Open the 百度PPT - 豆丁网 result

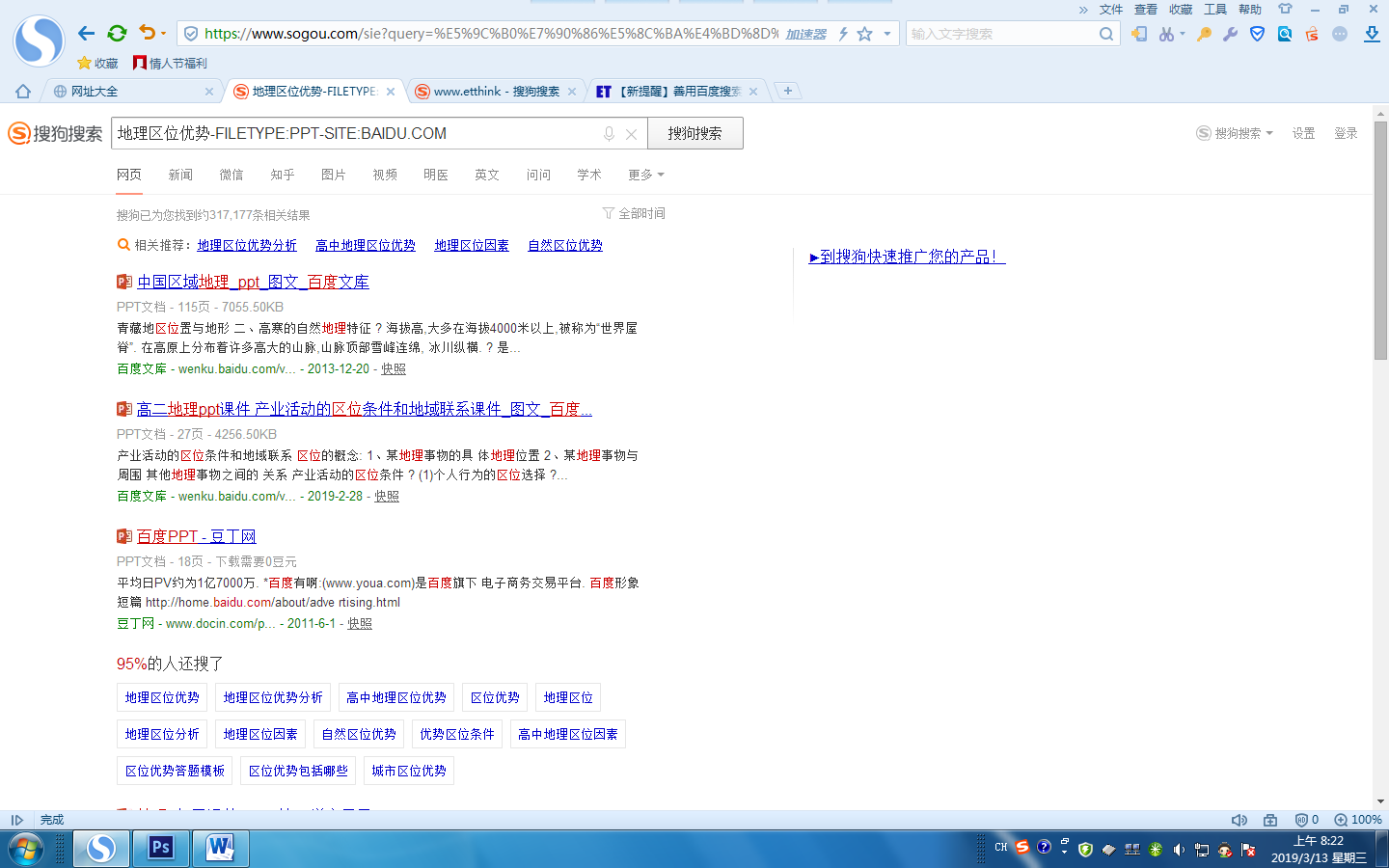point(197,536)
